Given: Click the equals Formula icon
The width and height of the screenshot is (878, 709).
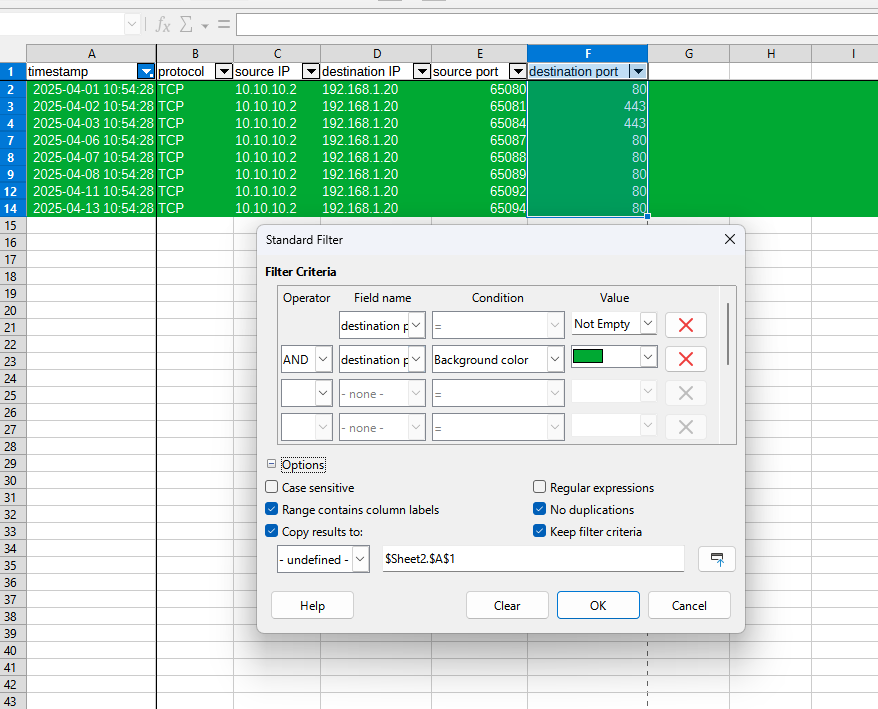Looking at the screenshot, I should point(223,24).
